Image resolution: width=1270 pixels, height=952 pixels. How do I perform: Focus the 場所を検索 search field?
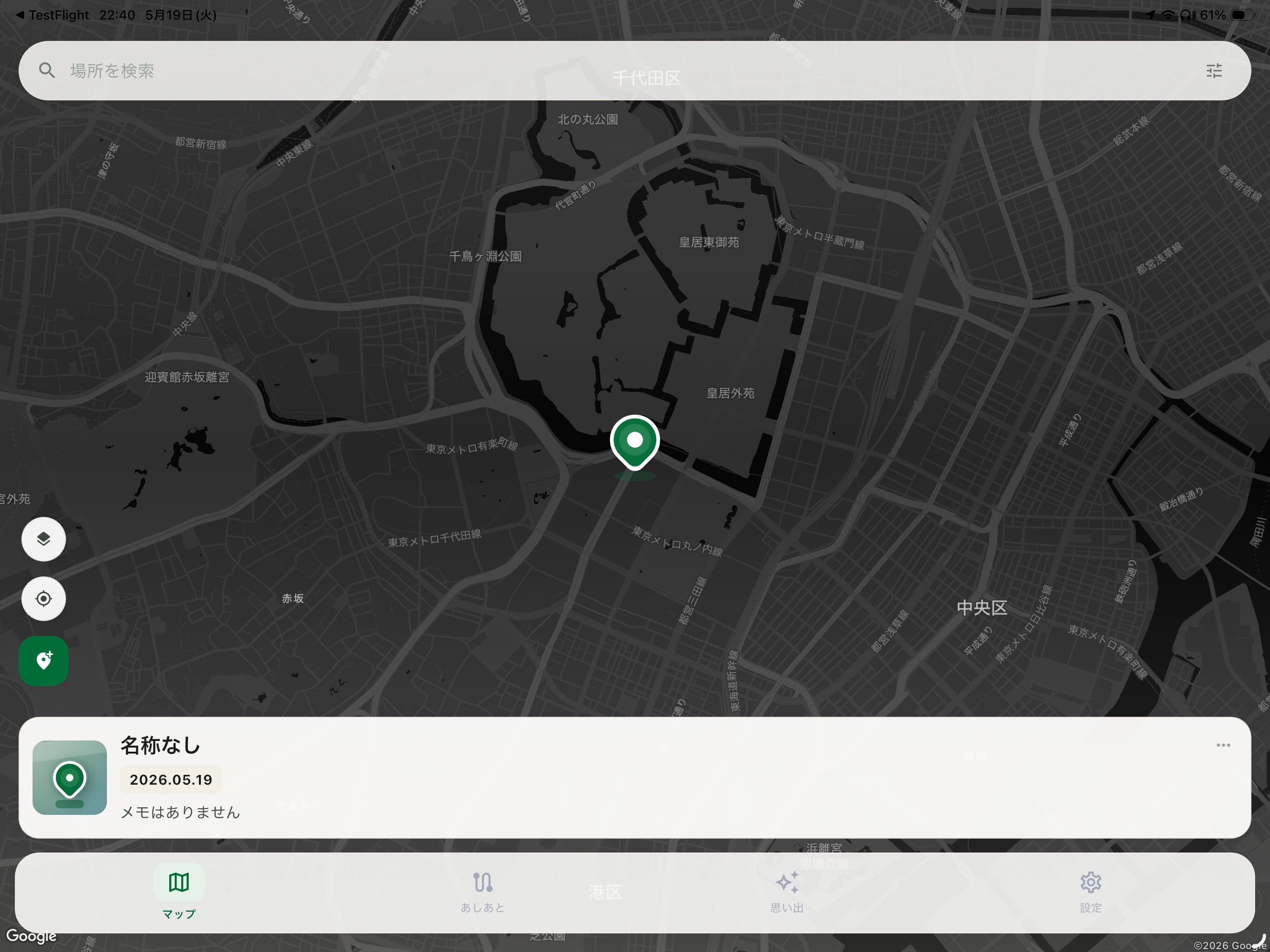tap(635, 71)
